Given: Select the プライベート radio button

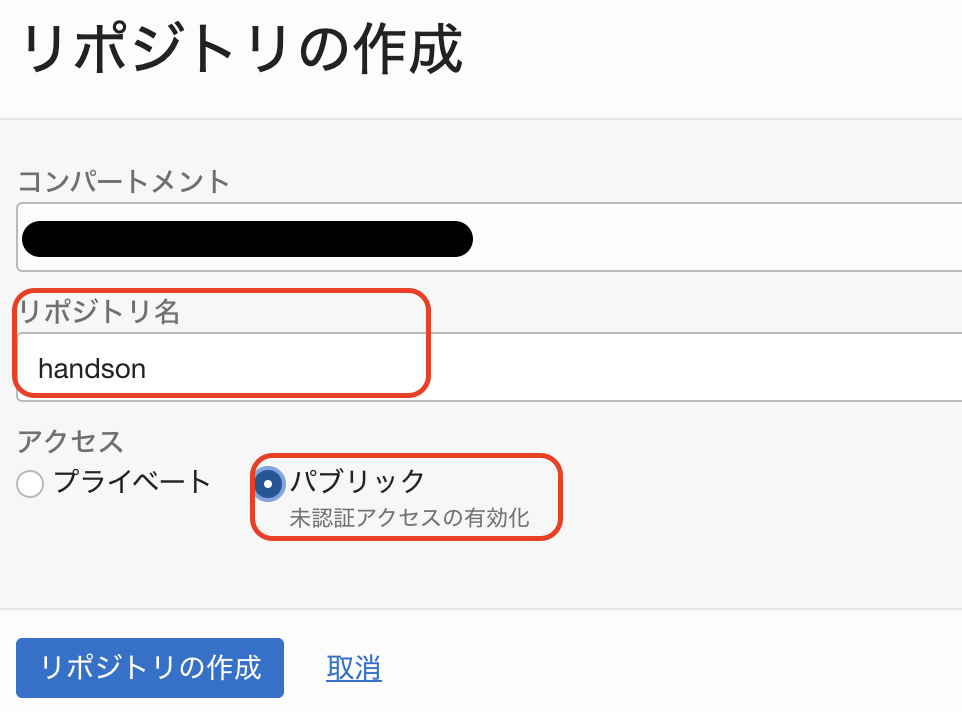Looking at the screenshot, I should coord(30,484).
